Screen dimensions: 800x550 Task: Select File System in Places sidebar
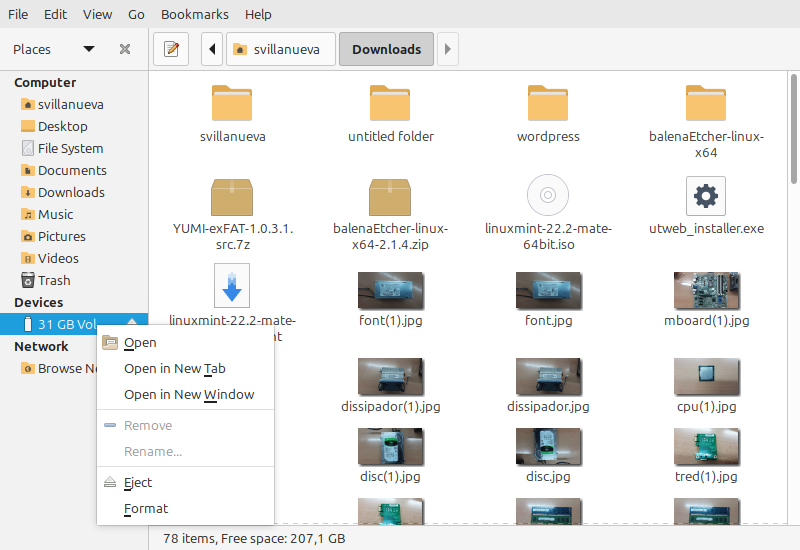(70, 148)
